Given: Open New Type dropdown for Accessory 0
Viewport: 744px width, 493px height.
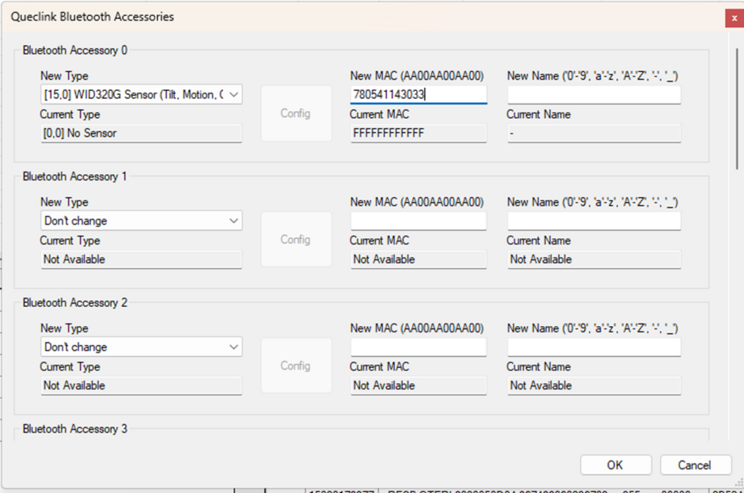Looking at the screenshot, I should pos(141,94).
